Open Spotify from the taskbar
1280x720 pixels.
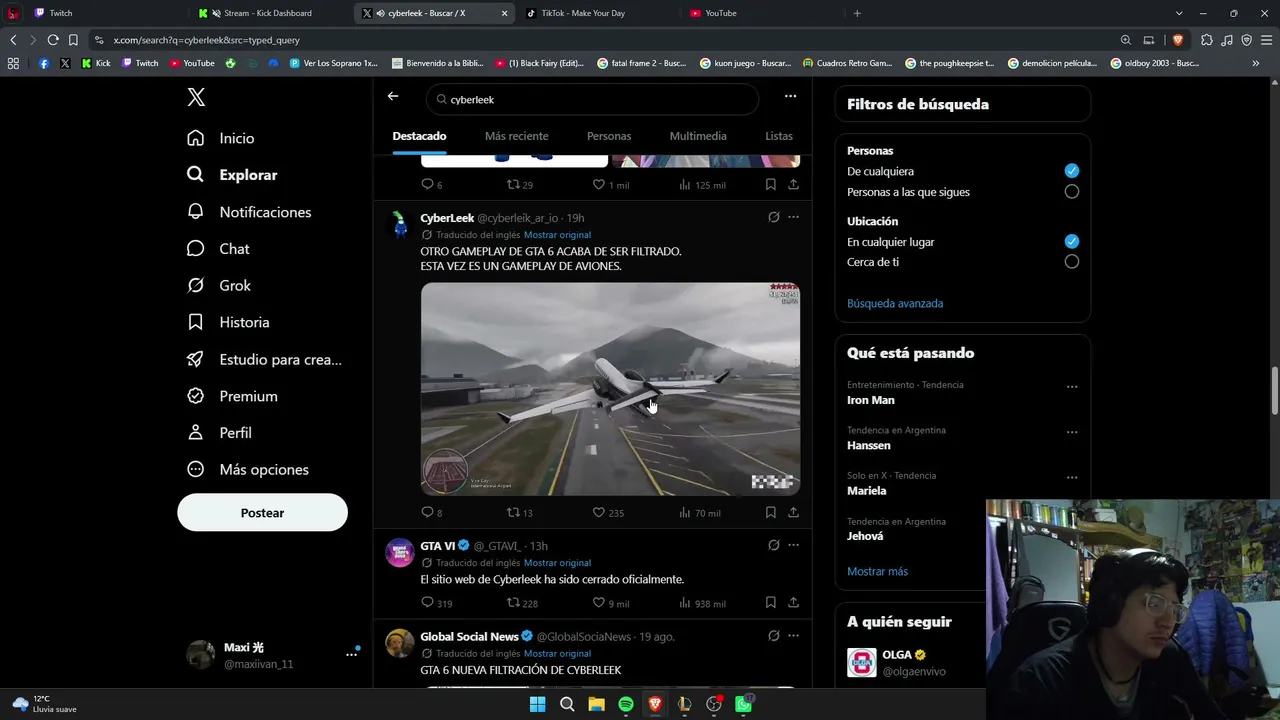click(626, 704)
